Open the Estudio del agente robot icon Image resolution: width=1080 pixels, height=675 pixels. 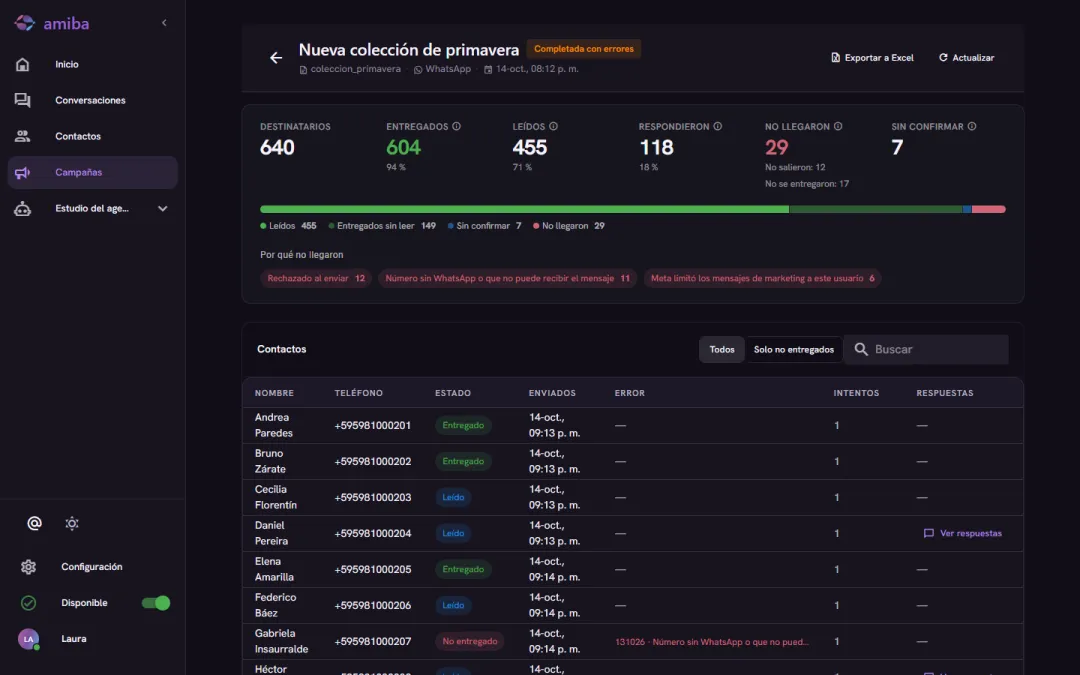[23, 209]
